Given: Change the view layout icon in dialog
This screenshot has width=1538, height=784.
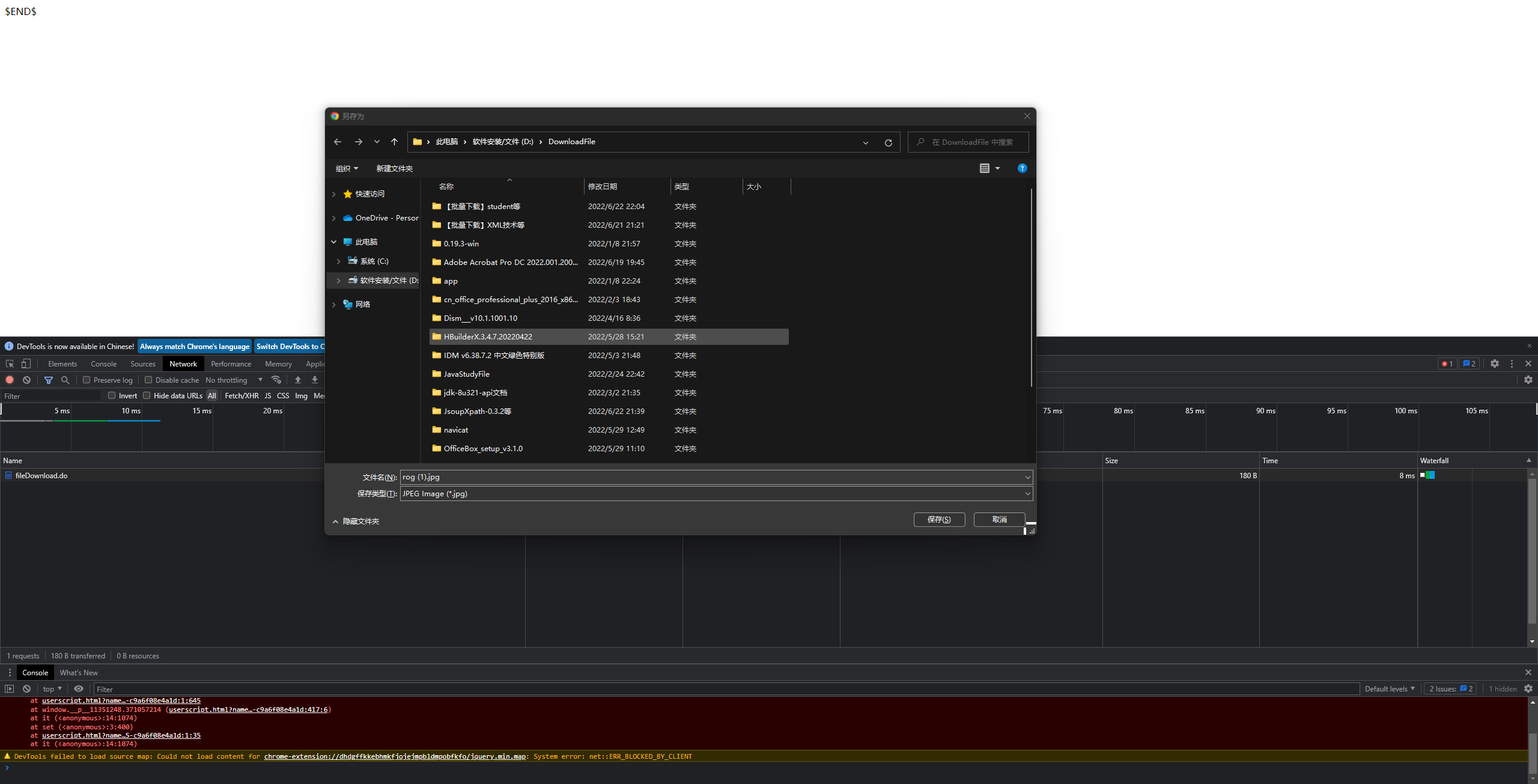Looking at the screenshot, I should coord(985,168).
